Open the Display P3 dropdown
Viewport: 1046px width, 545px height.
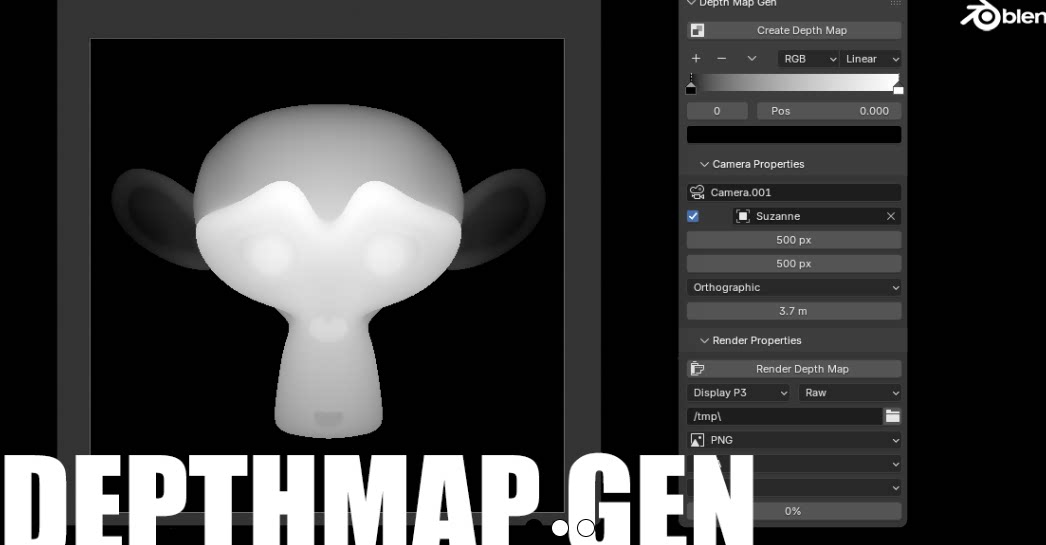738,393
